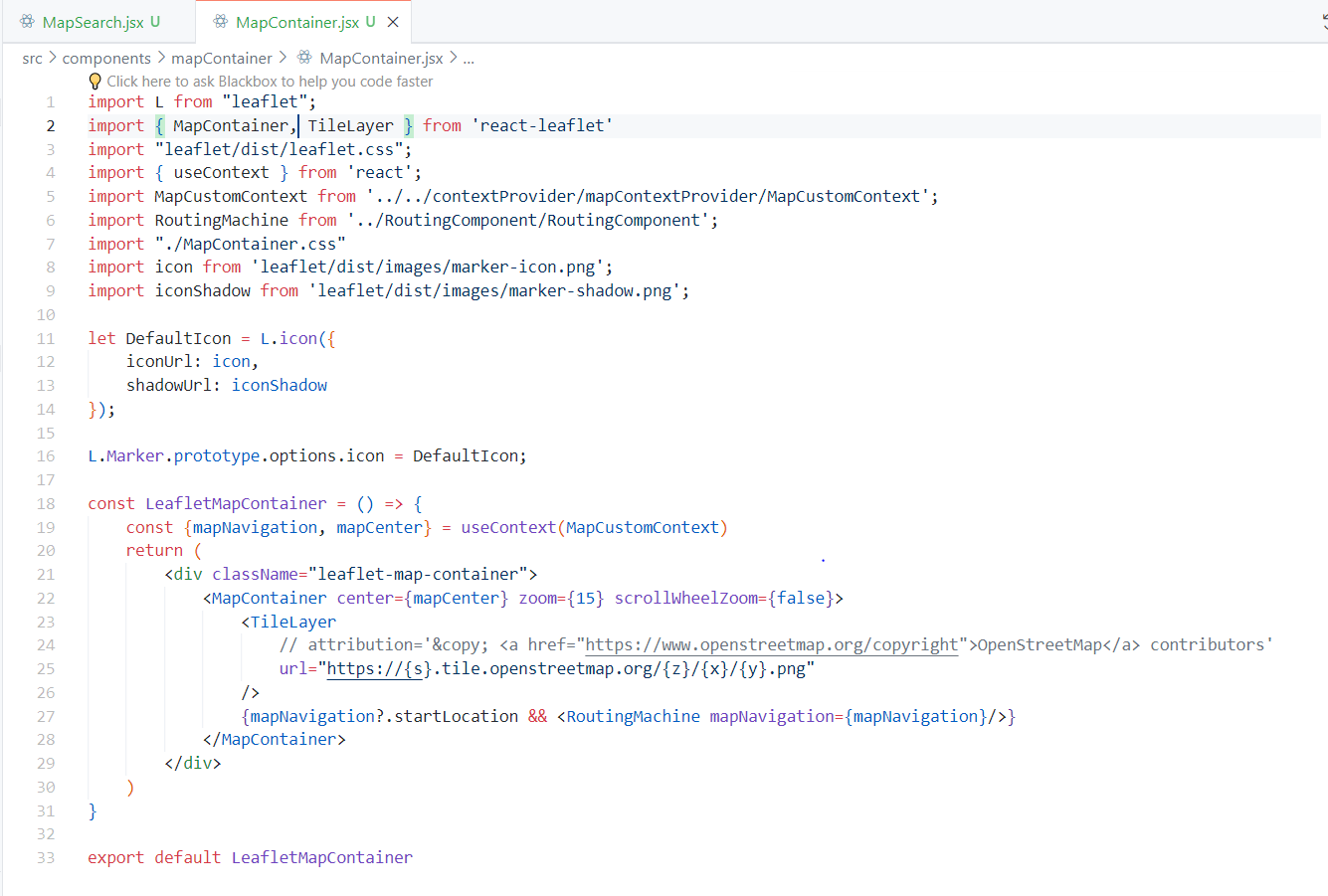Click the 'ask Blackbox to help' hint
Screen dimensions: 1328x896
(270, 82)
